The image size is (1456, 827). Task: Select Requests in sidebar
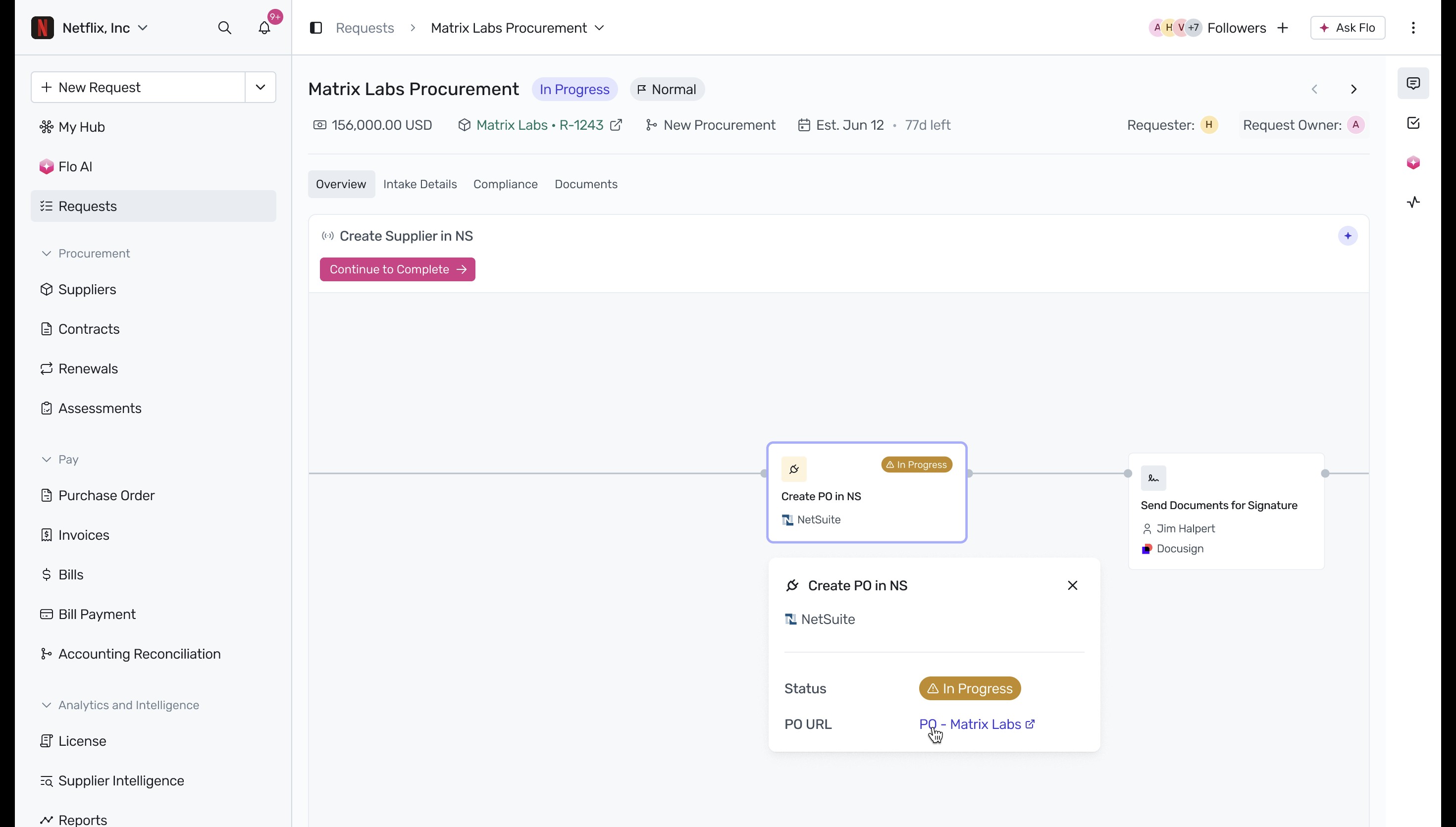click(x=154, y=206)
